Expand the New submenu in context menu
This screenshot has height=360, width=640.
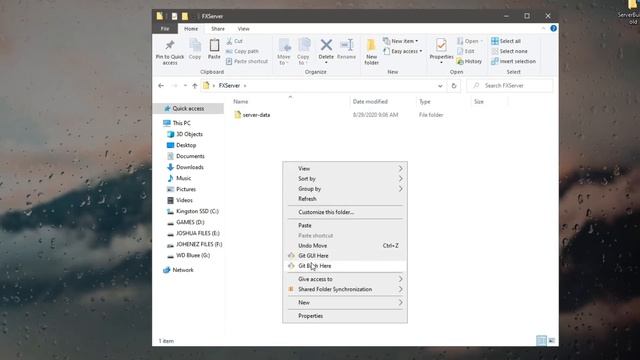click(345, 302)
